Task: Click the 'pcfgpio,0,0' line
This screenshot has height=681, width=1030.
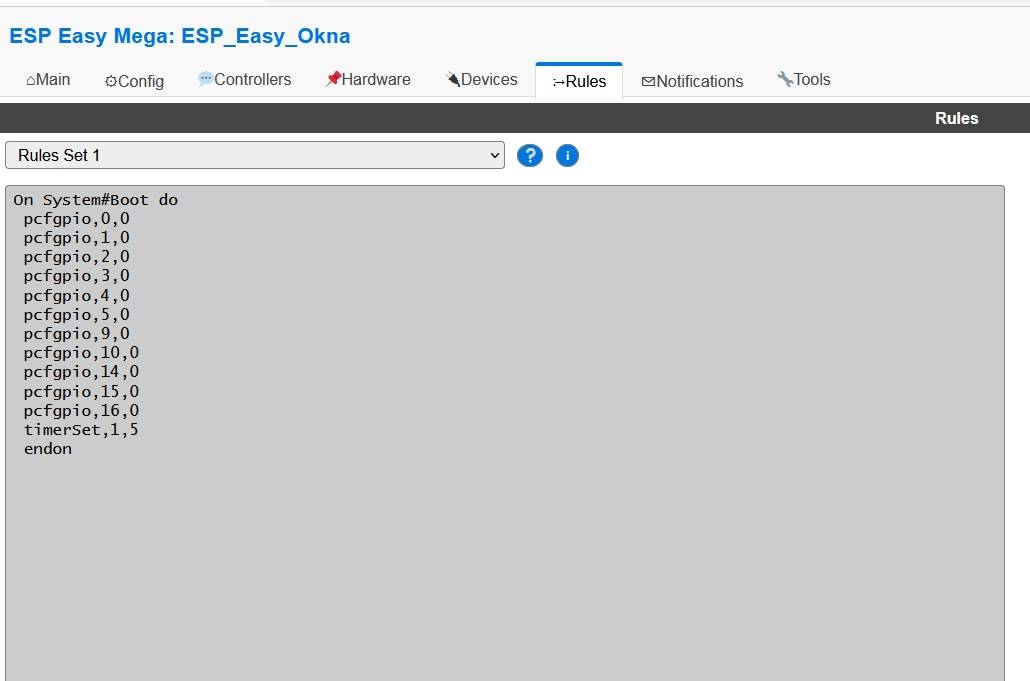Action: pos(76,219)
